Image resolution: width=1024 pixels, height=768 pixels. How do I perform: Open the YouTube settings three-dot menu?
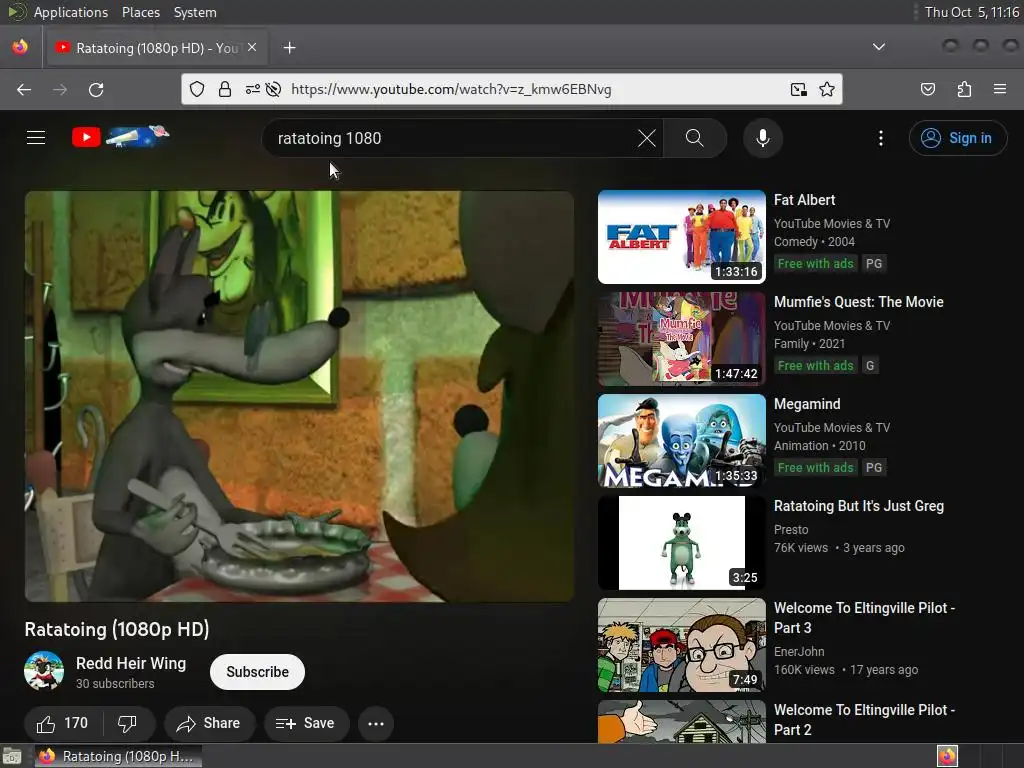click(x=881, y=138)
